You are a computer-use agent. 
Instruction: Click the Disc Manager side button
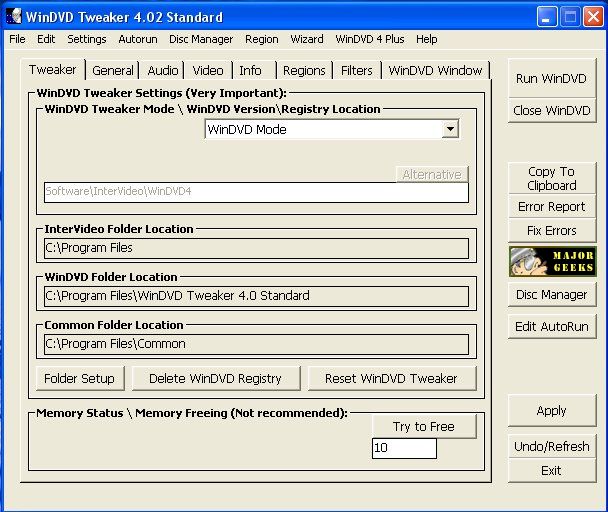551,295
